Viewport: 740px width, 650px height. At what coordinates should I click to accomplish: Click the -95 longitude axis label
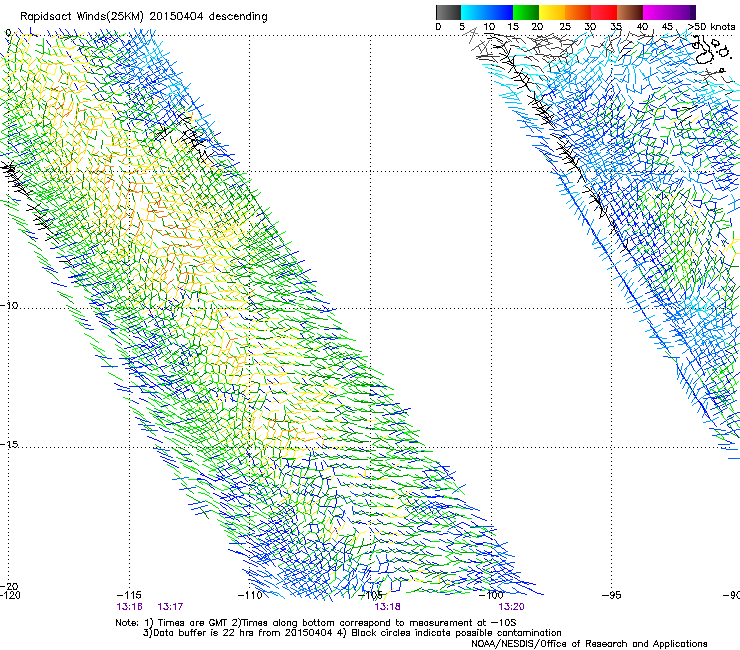coord(612,595)
